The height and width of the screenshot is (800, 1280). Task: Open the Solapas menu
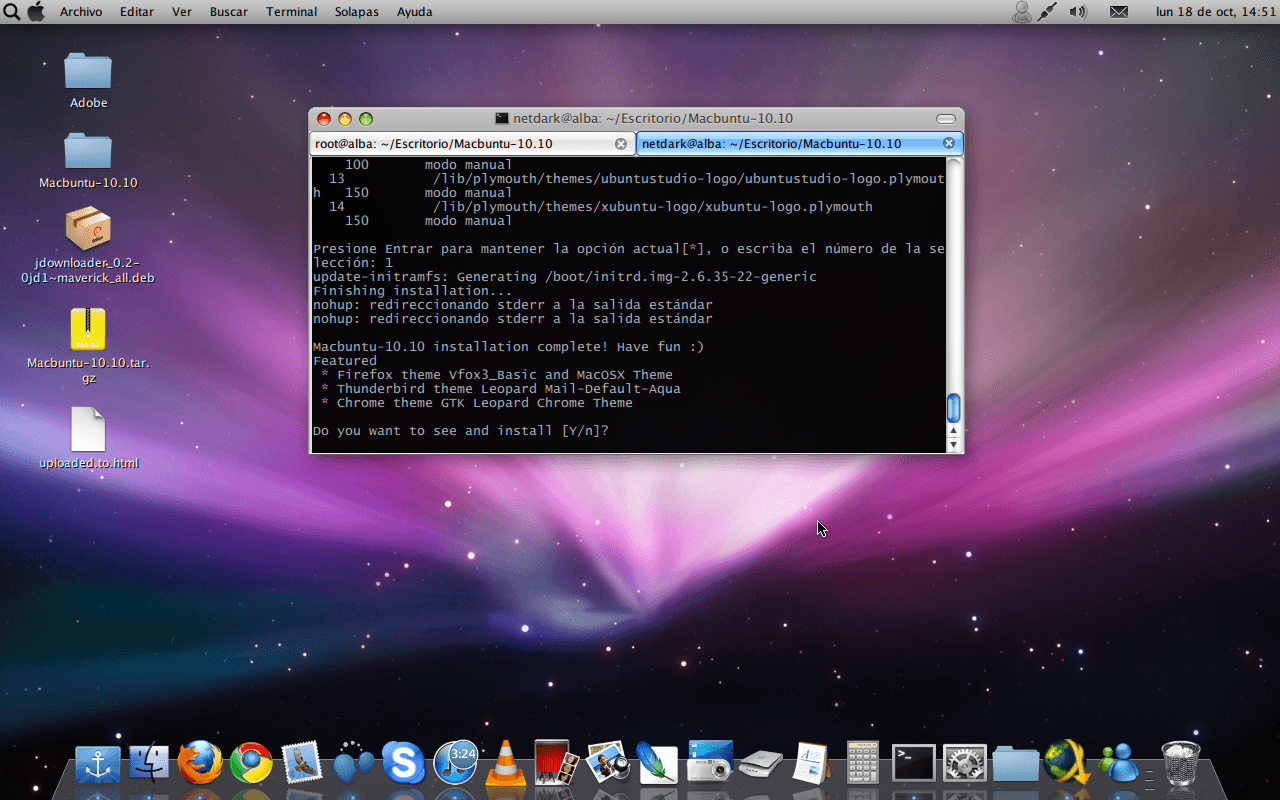(357, 12)
